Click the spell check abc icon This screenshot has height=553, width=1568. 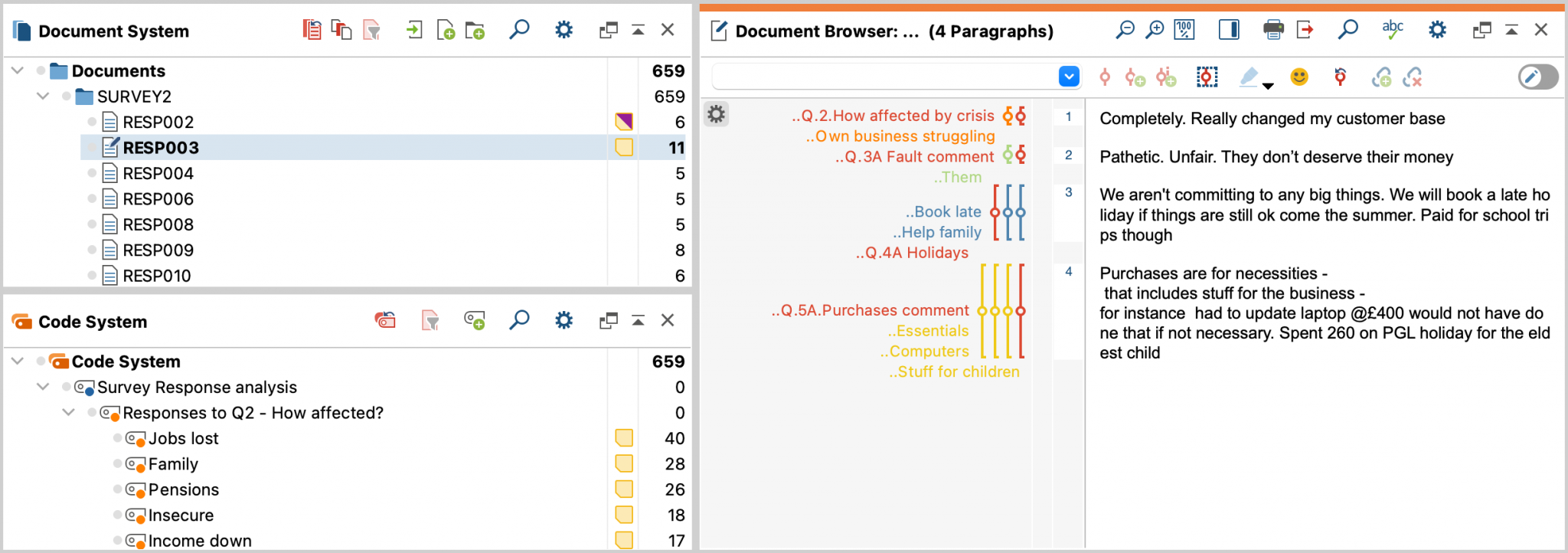pos(1392,30)
